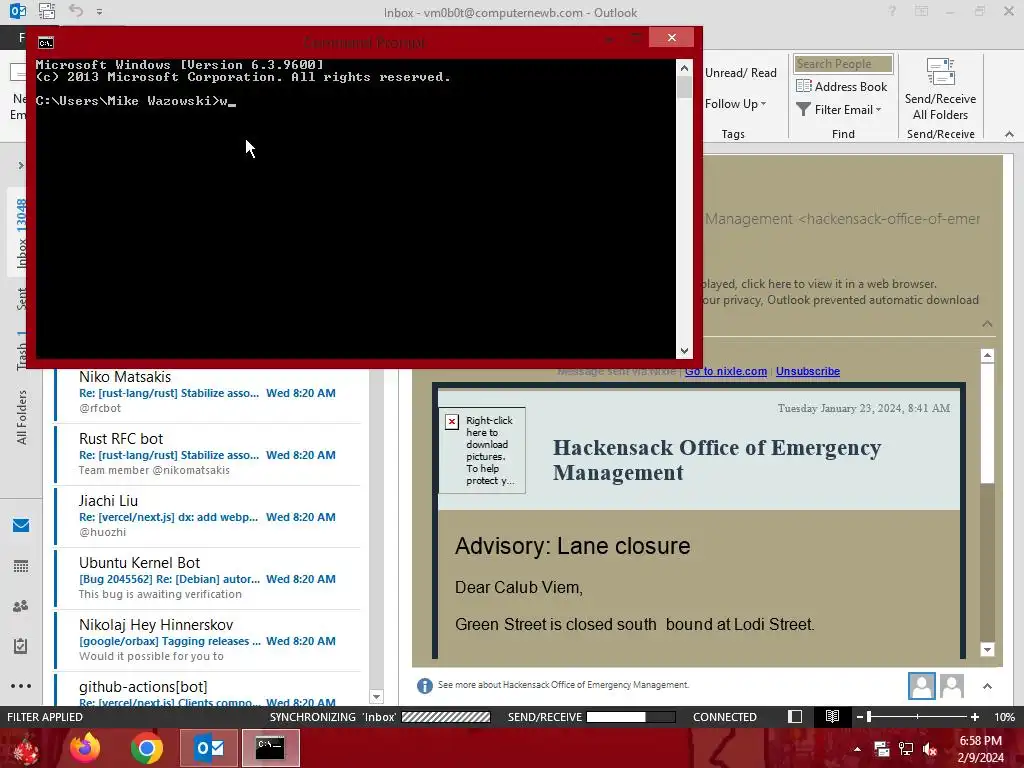Screen dimensions: 1024x768
Task: Click See more about Hackensack Office text
Action: point(563,684)
